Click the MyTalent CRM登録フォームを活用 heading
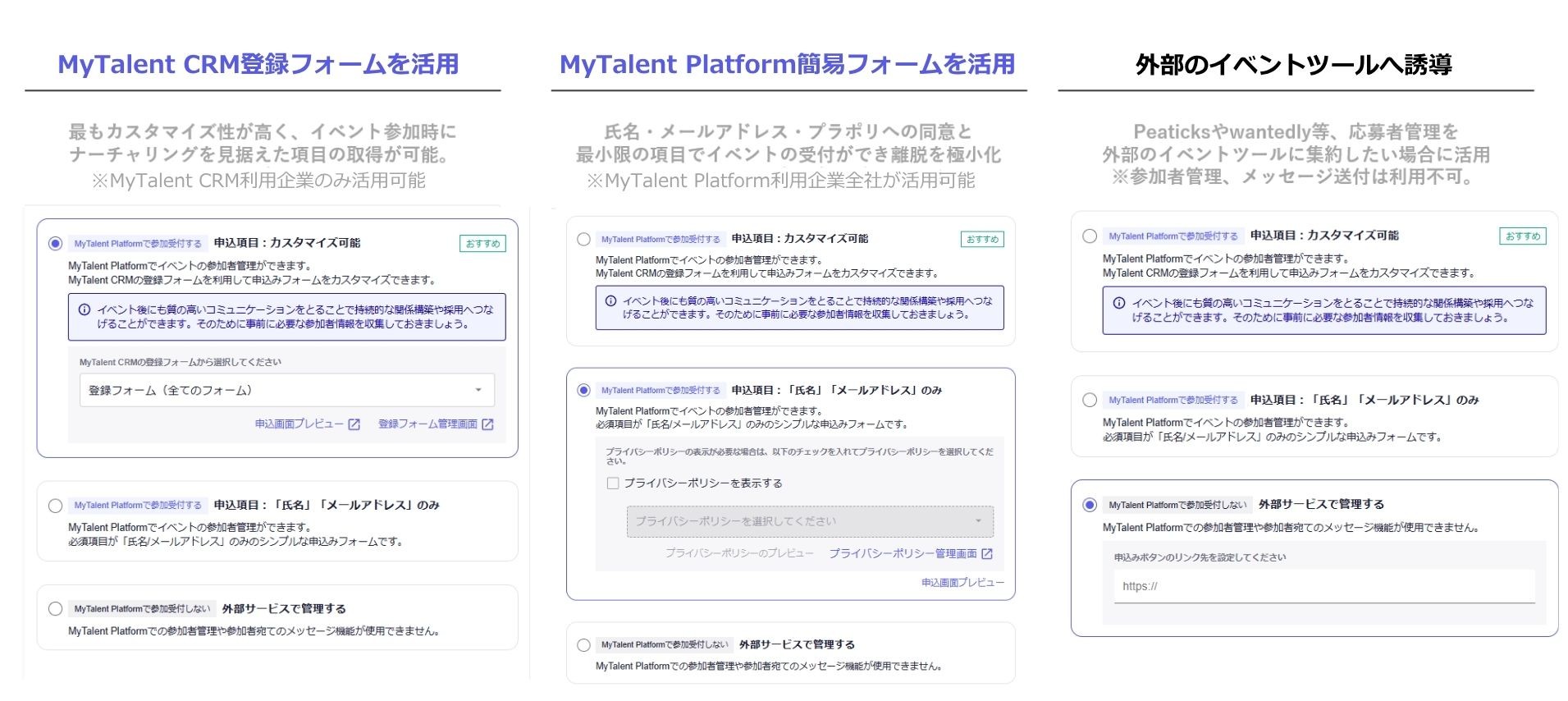This screenshot has width=1568, height=701. pyautogui.click(x=258, y=65)
